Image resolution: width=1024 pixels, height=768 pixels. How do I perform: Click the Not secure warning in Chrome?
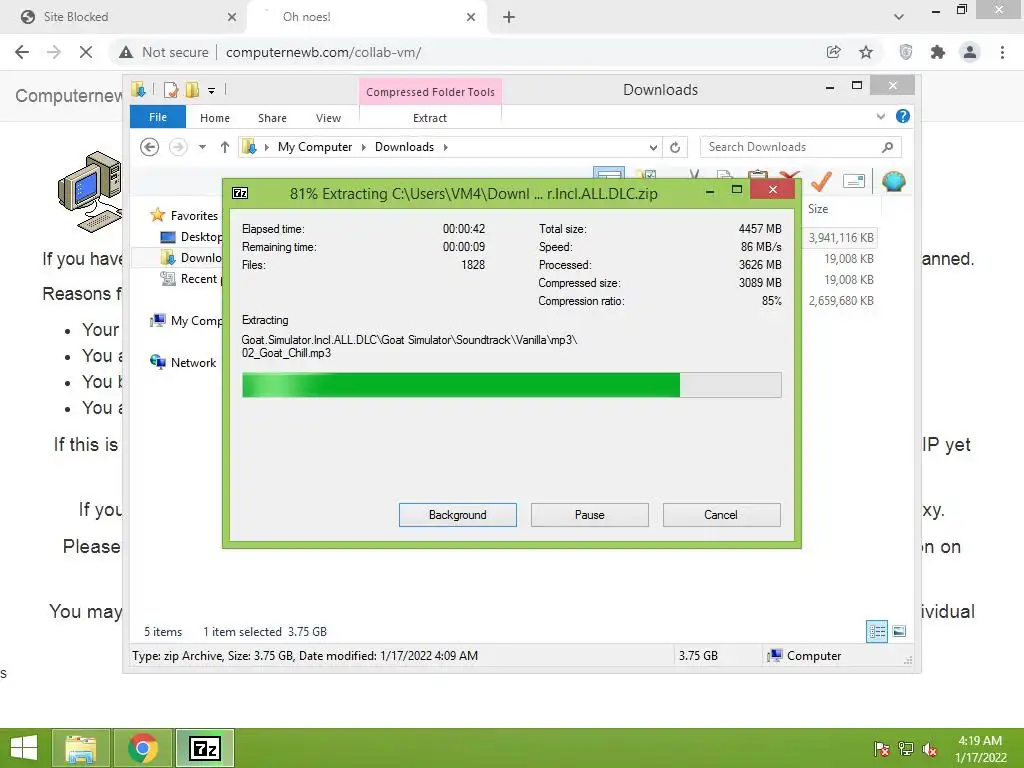pyautogui.click(x=163, y=52)
